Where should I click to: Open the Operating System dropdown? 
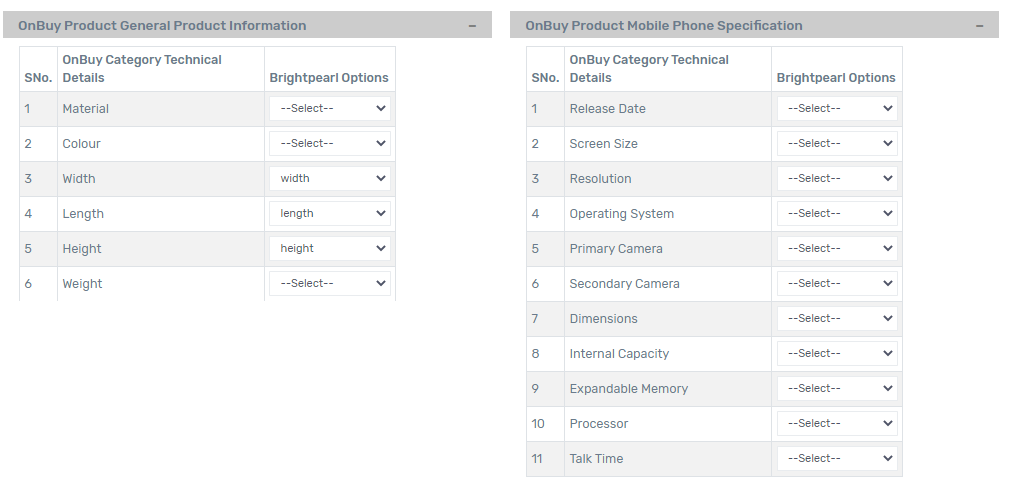pyautogui.click(x=837, y=214)
